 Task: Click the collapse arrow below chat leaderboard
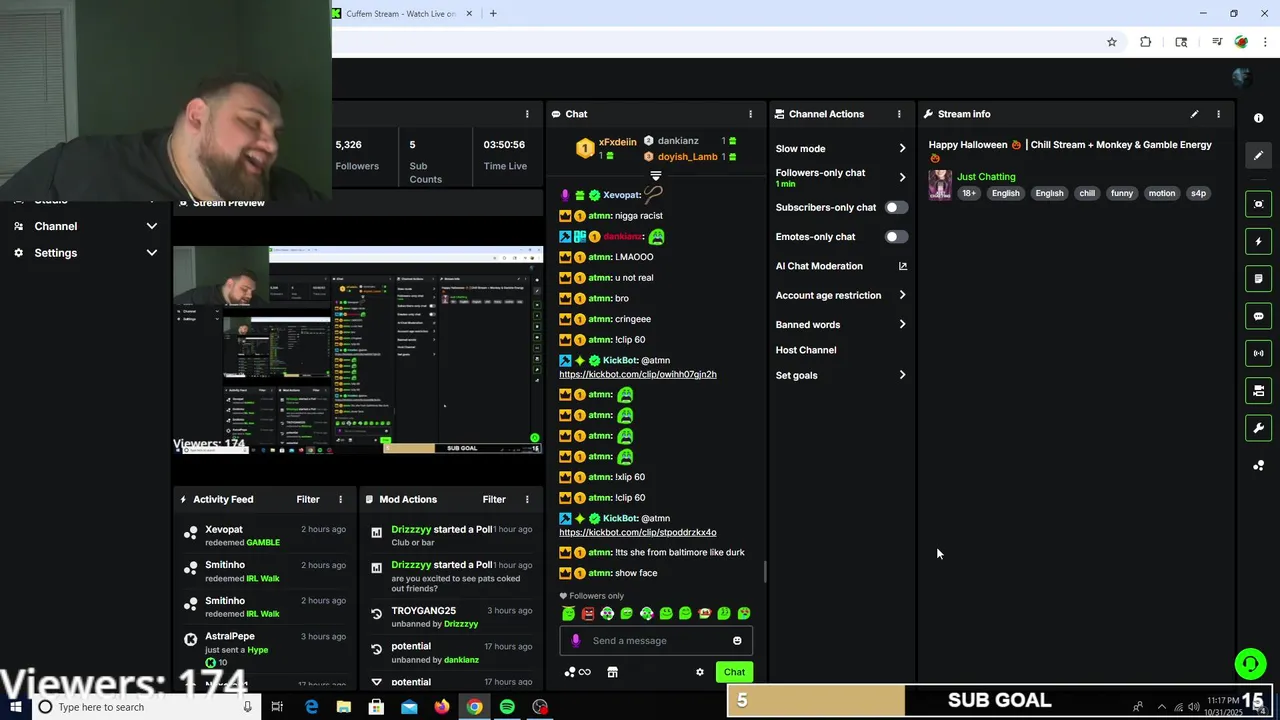[x=656, y=176]
